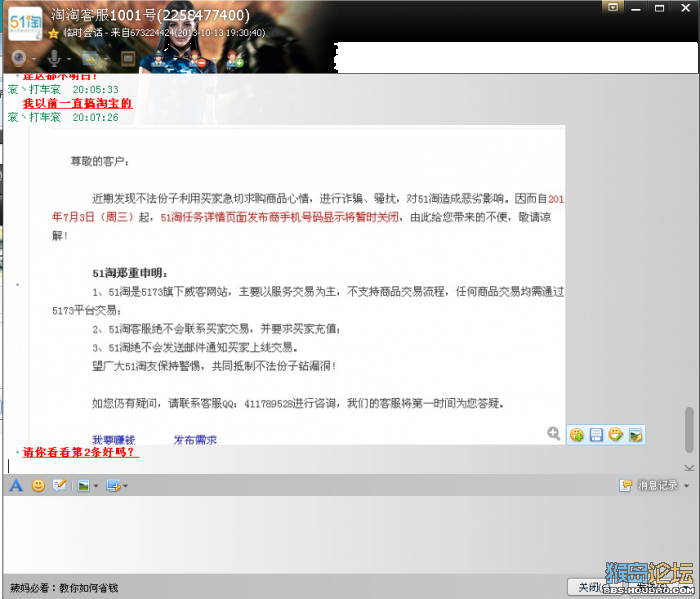Open 消息记录 message history
Screen dimensions: 700x599
[x=649, y=485]
